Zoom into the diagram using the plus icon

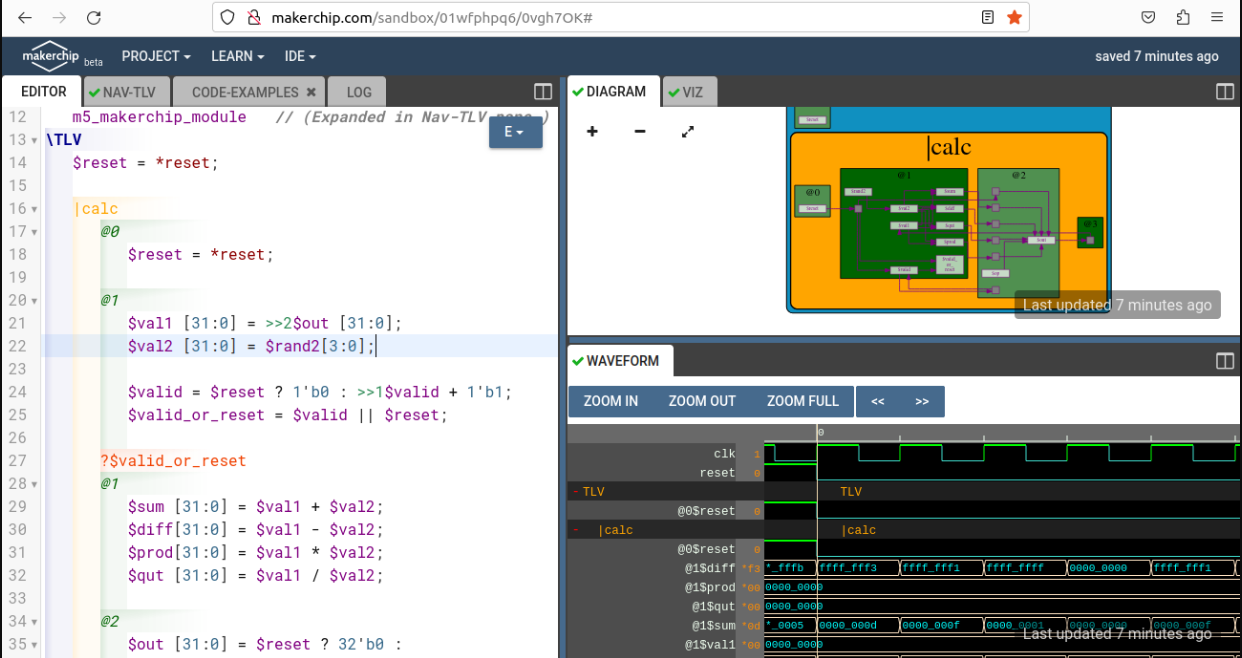pyautogui.click(x=592, y=131)
